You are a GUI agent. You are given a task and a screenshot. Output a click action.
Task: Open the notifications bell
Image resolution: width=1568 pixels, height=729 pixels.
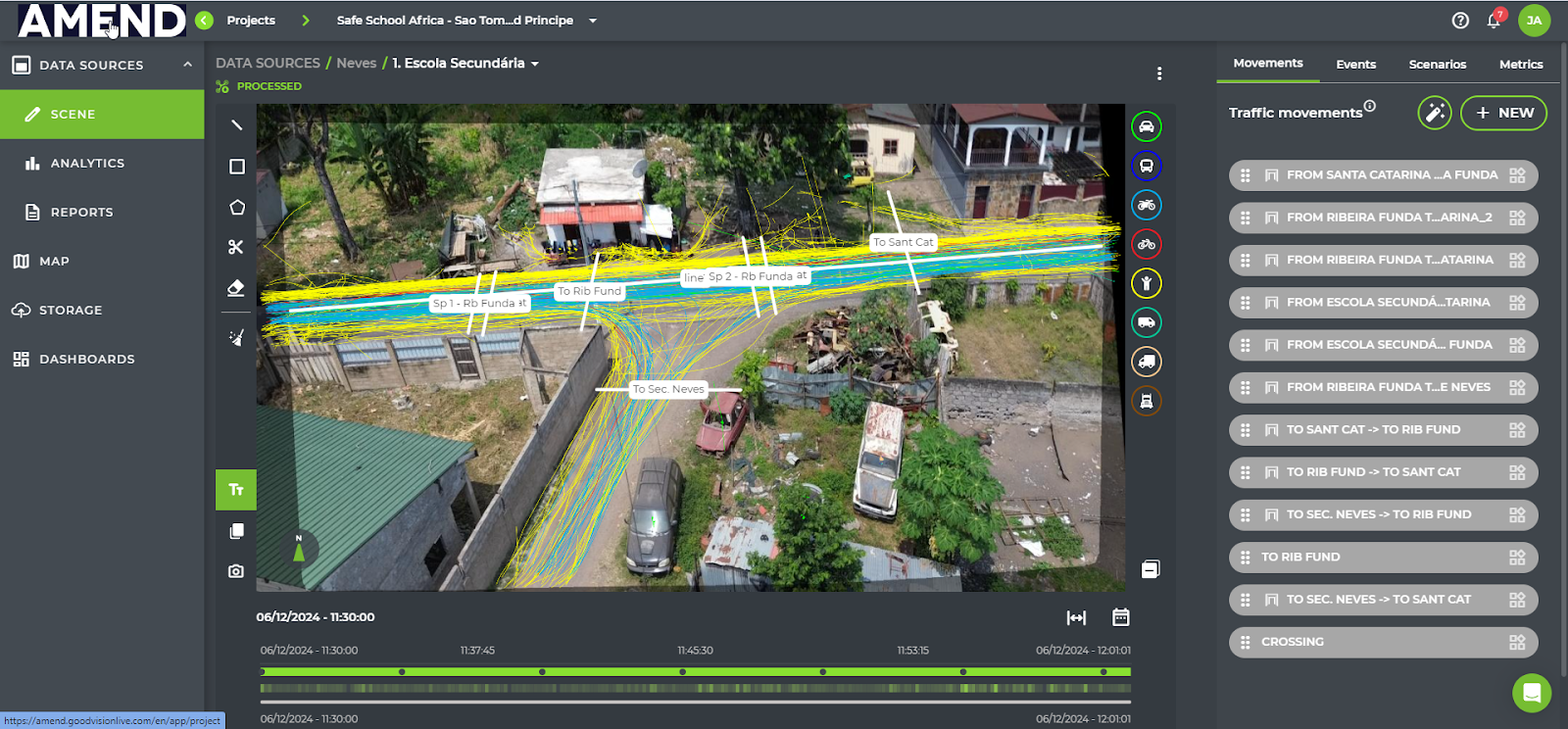[1494, 20]
